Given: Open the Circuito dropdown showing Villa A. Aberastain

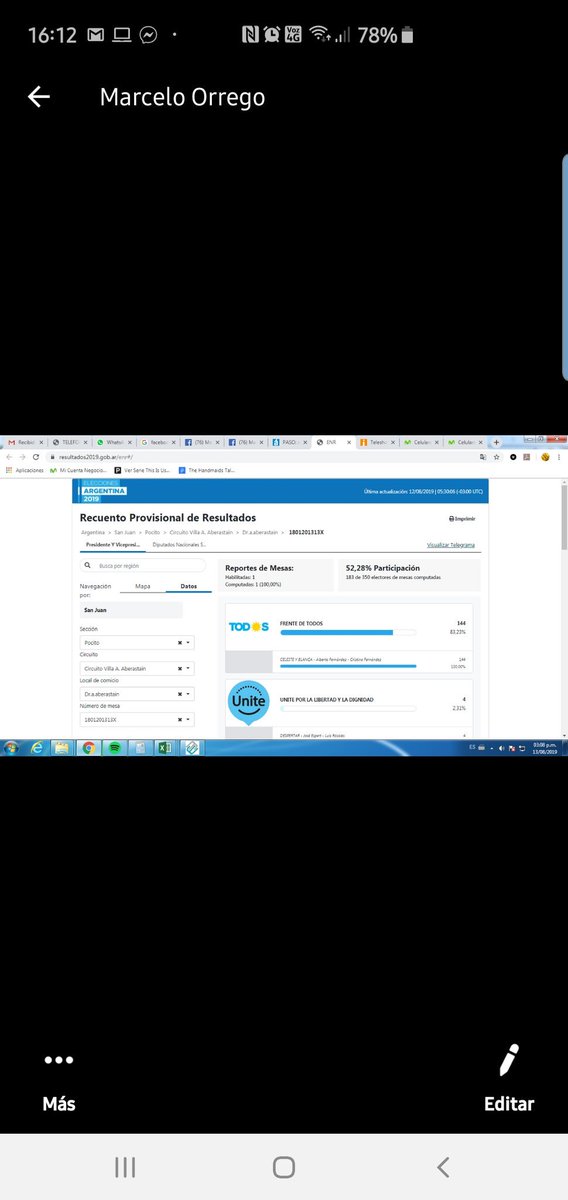Looking at the screenshot, I should click(137, 668).
